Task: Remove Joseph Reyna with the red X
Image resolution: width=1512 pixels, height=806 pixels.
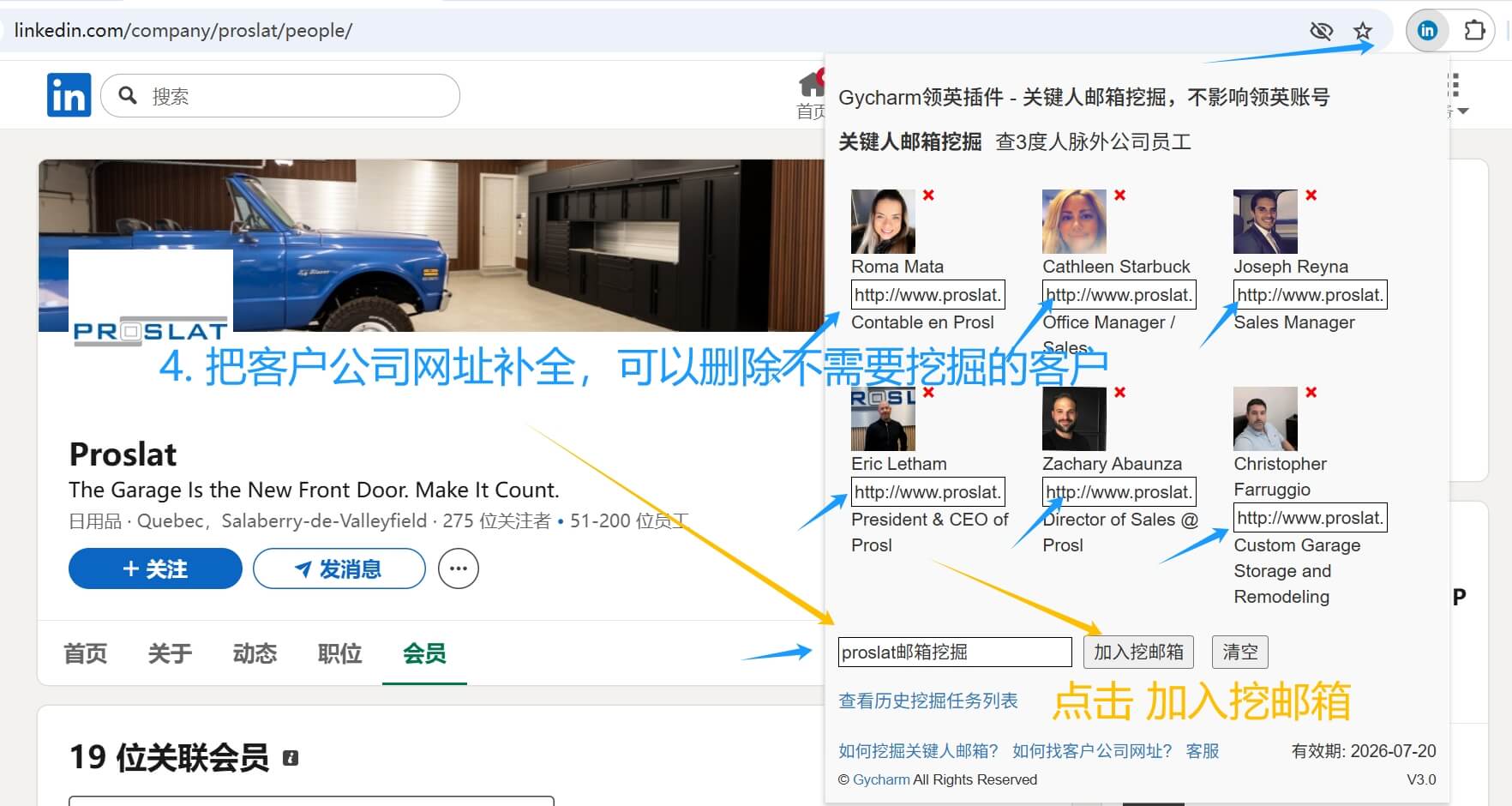Action: (1311, 195)
